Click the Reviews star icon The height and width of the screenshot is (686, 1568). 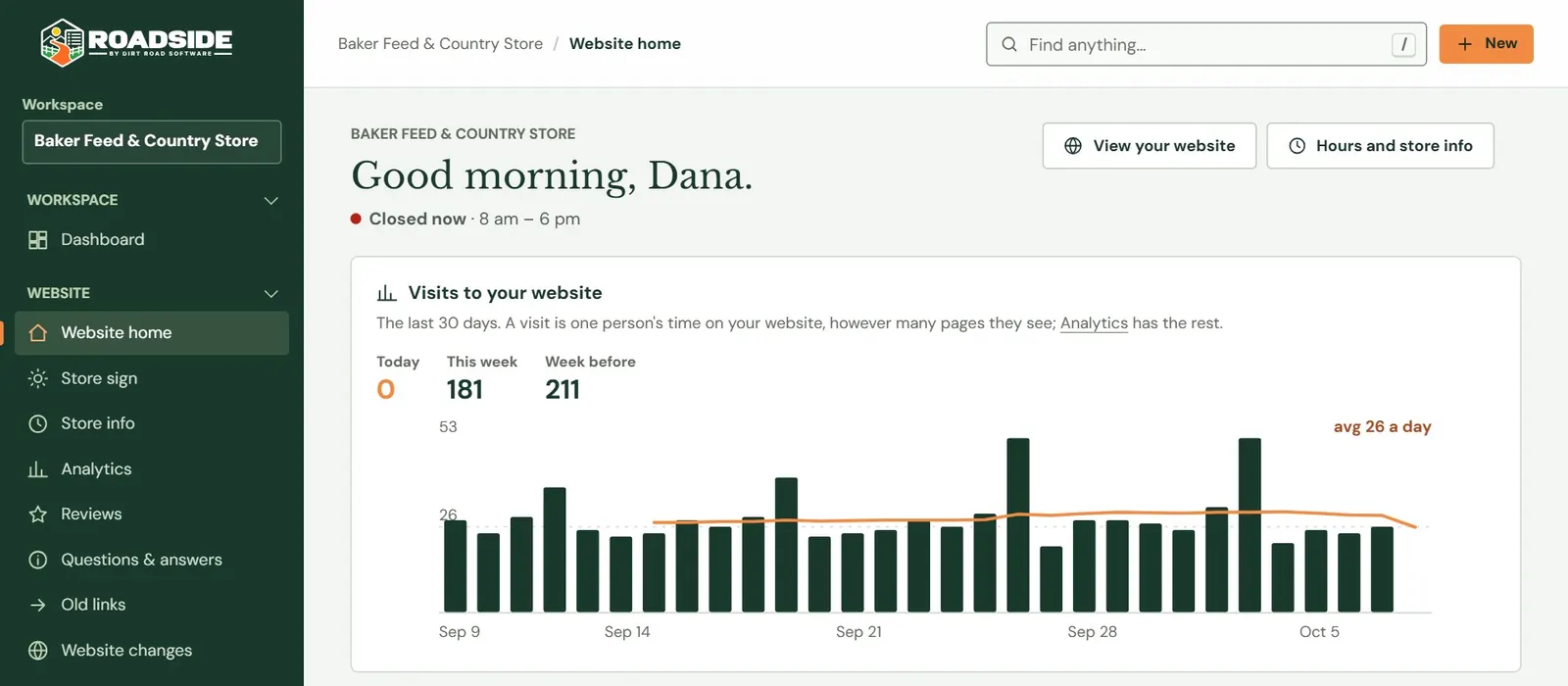point(38,514)
